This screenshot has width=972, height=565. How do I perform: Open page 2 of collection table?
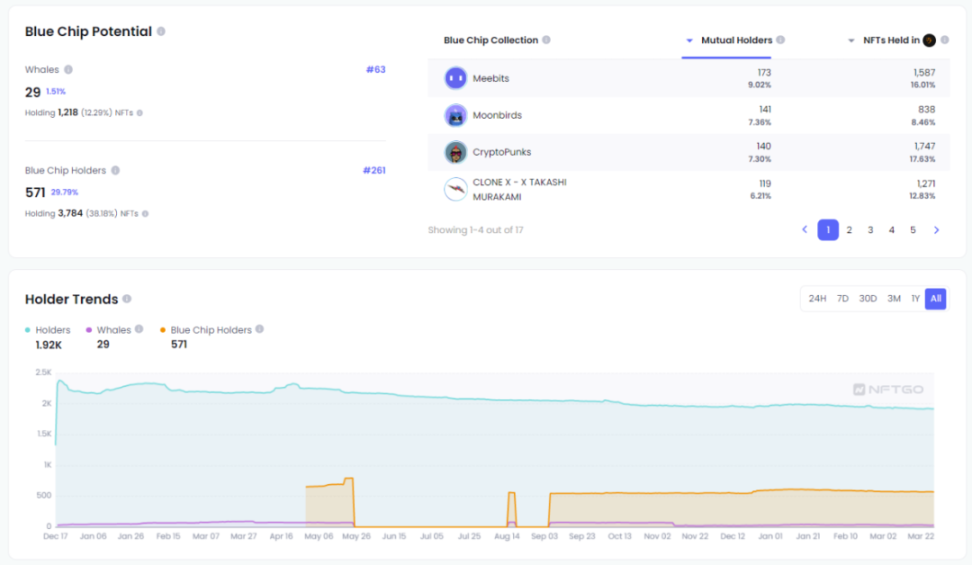(849, 230)
